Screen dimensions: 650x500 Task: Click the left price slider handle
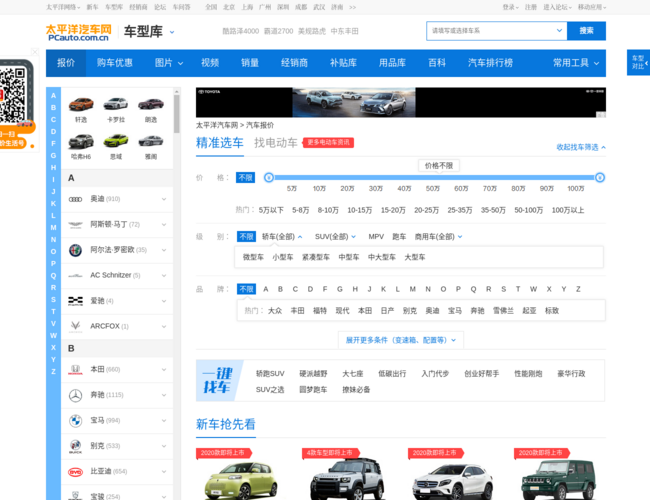pyautogui.click(x=269, y=178)
